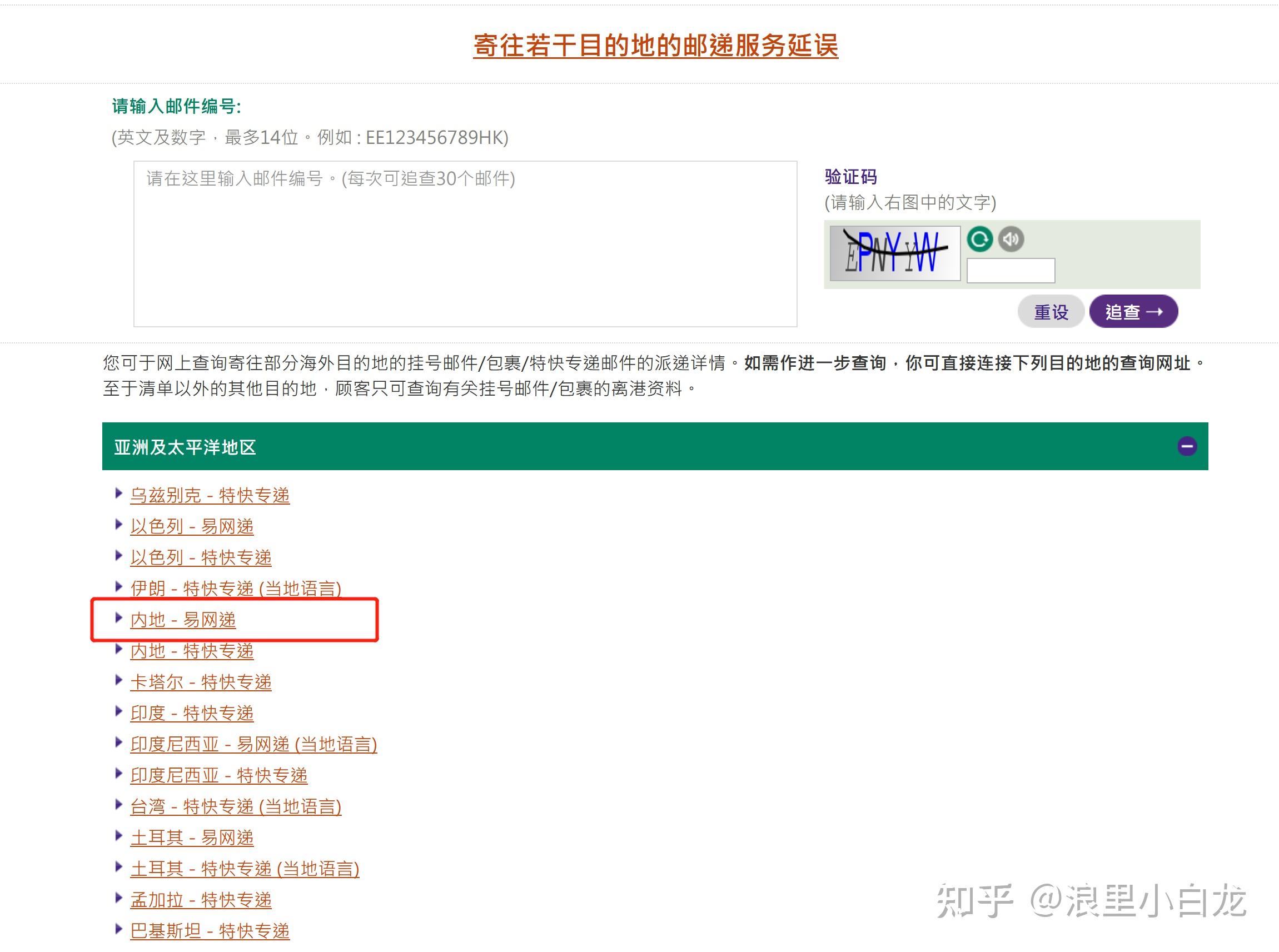This screenshot has height=952, width=1279.
Task: Open 以色列 - 特快专递 link
Action: pos(201,558)
